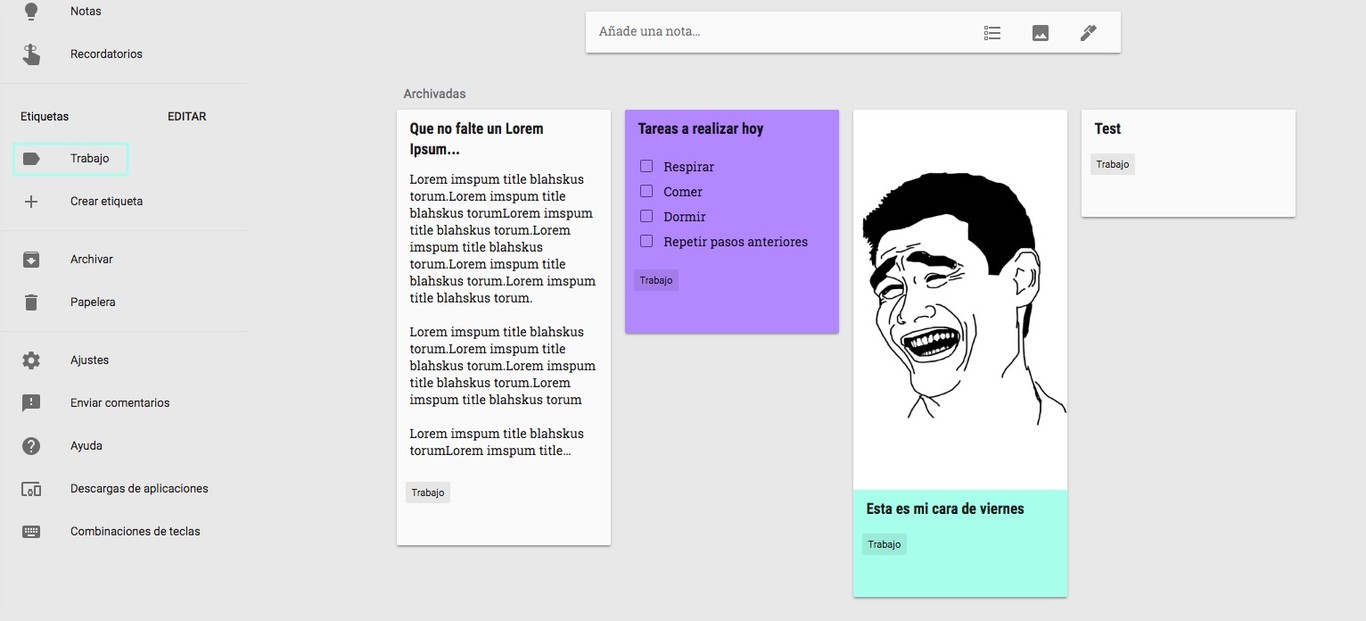The width and height of the screenshot is (1366, 621).
Task: Click the Archivar box icon
Action: click(x=31, y=259)
